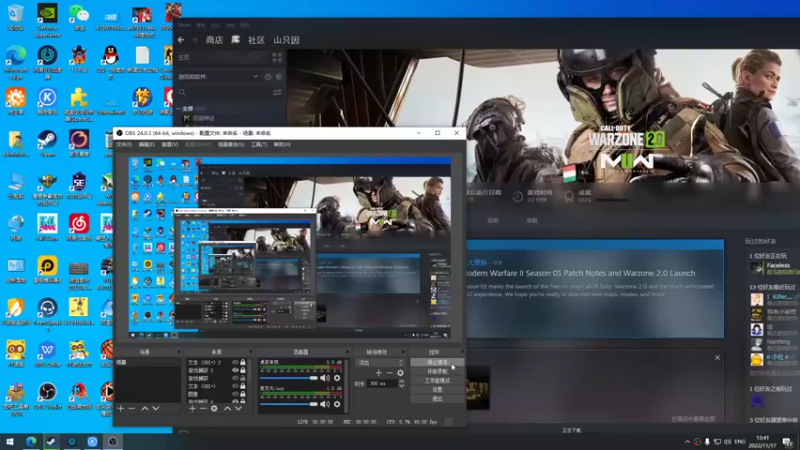Open WeChat desktop icon
Viewport: 800px width, 450px height.
79,17
